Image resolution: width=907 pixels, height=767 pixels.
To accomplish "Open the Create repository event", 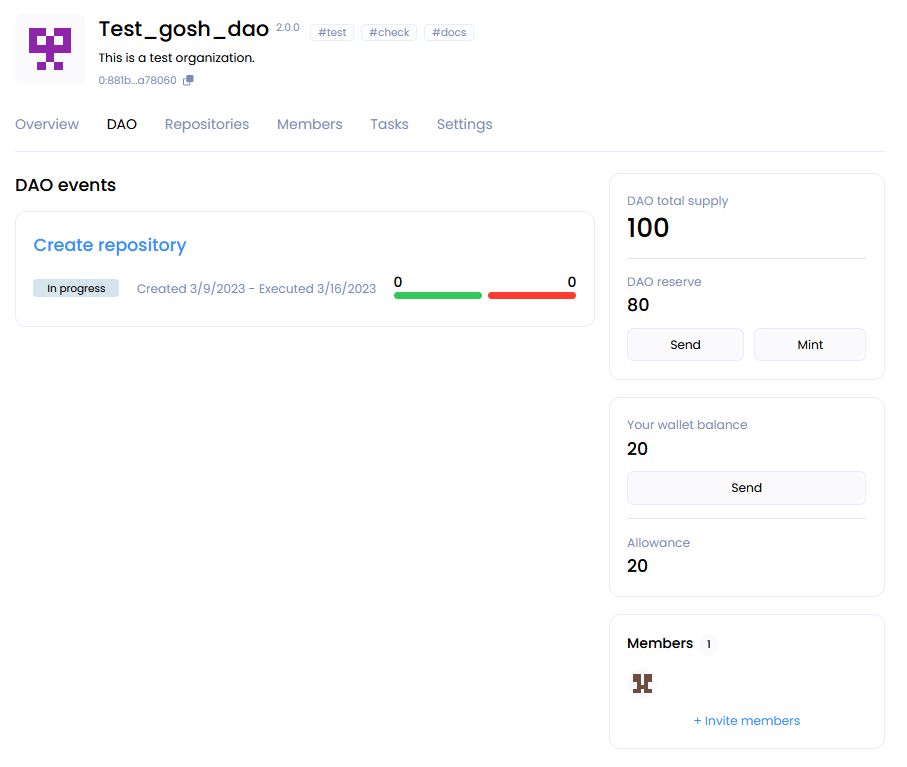I will click(110, 245).
